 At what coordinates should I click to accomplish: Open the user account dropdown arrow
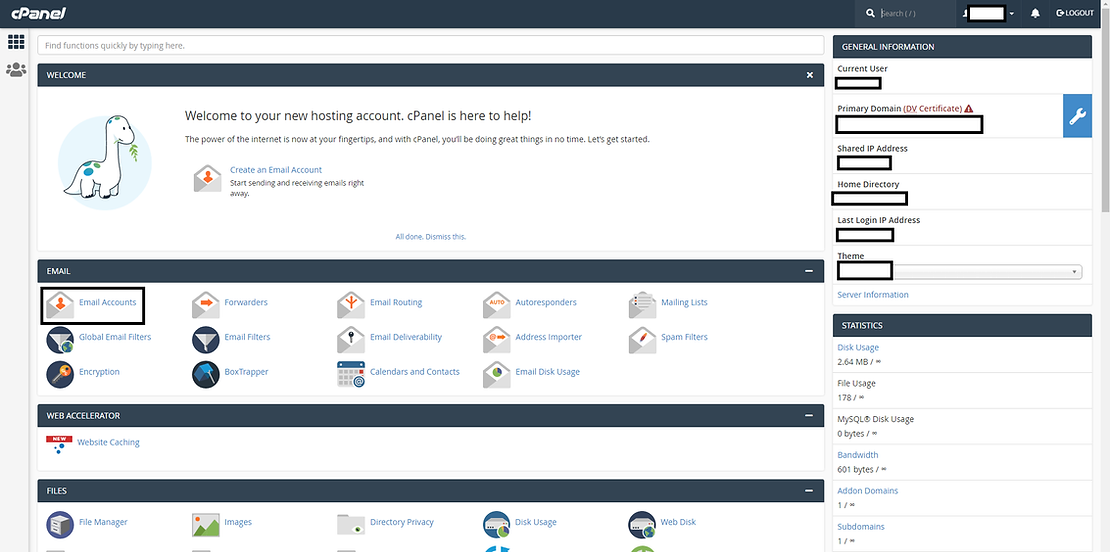[1011, 13]
